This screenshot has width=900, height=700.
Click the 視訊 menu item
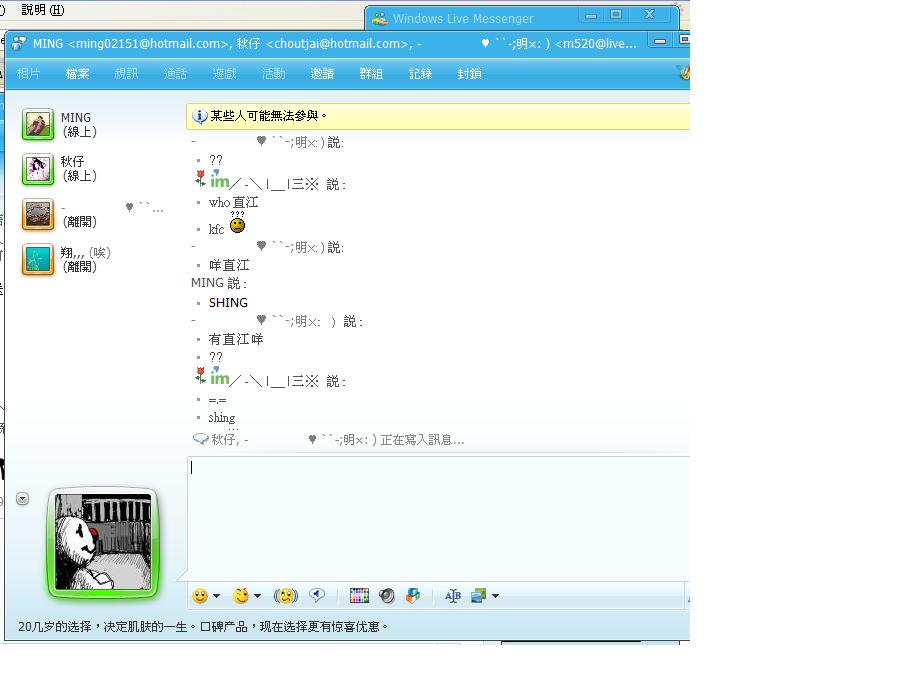[126, 73]
